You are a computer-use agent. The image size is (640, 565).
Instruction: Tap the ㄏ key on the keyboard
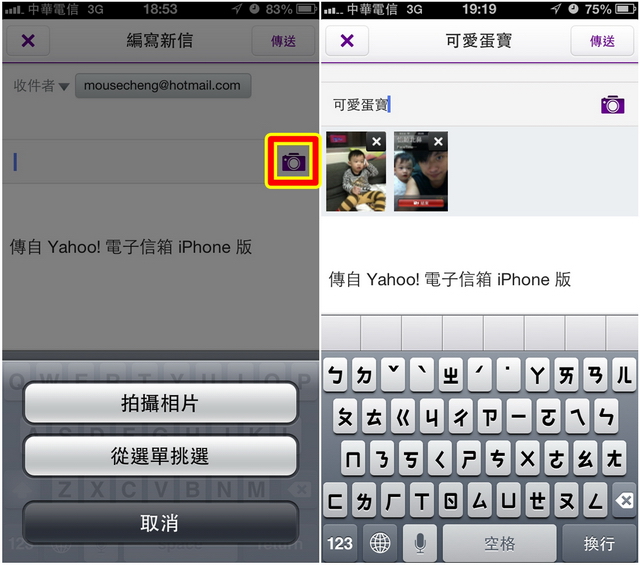coord(393,500)
